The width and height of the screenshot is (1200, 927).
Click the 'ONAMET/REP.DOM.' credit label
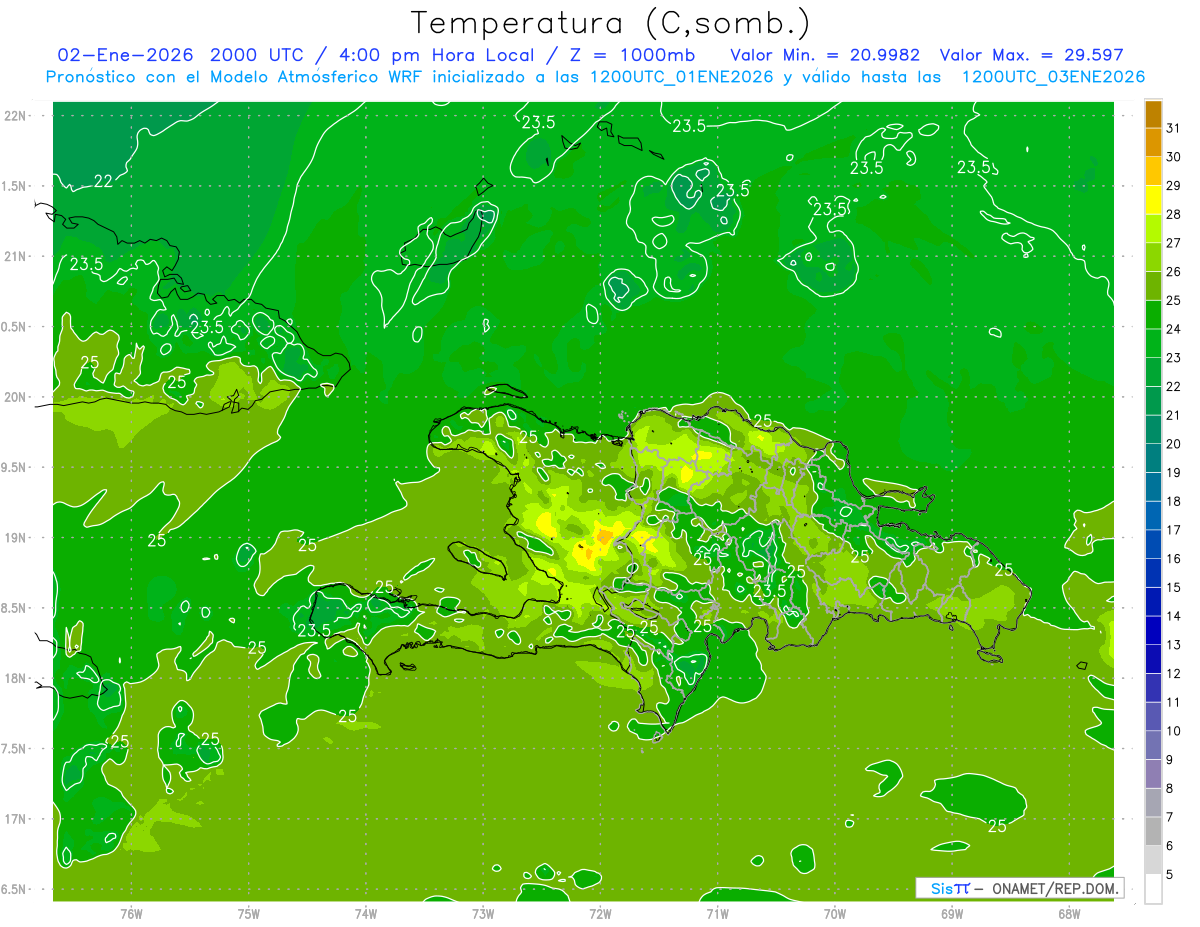coord(1053,888)
